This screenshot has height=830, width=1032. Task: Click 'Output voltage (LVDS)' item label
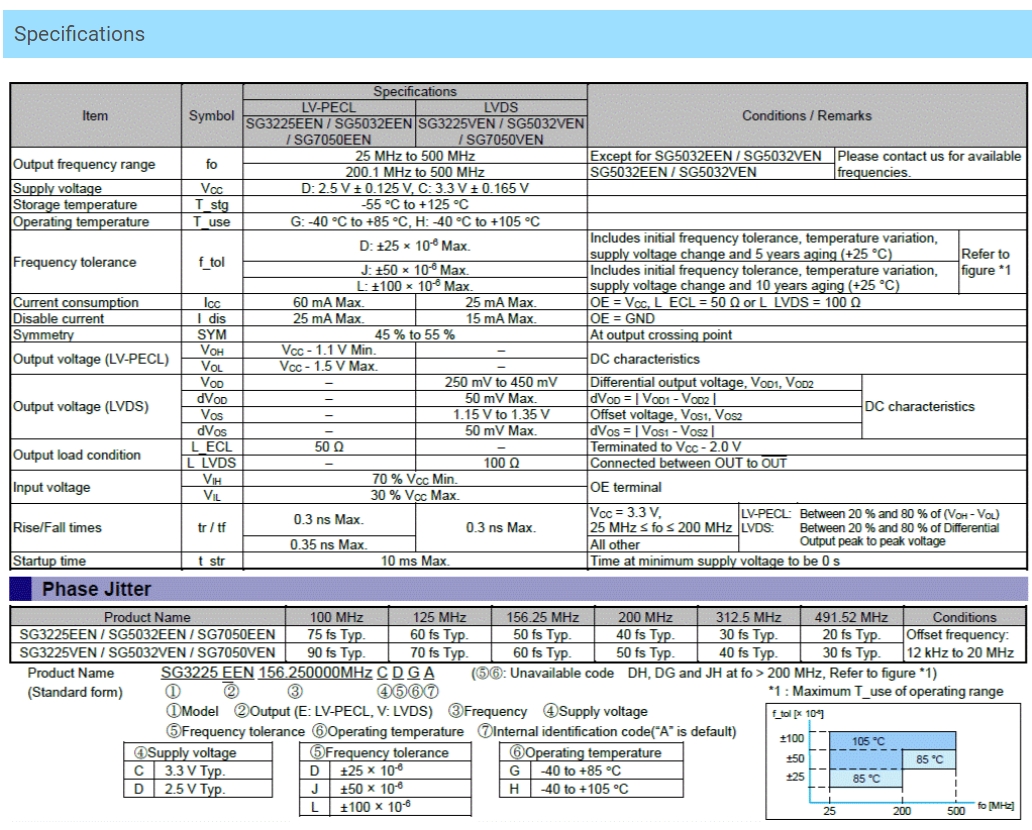click(81, 406)
